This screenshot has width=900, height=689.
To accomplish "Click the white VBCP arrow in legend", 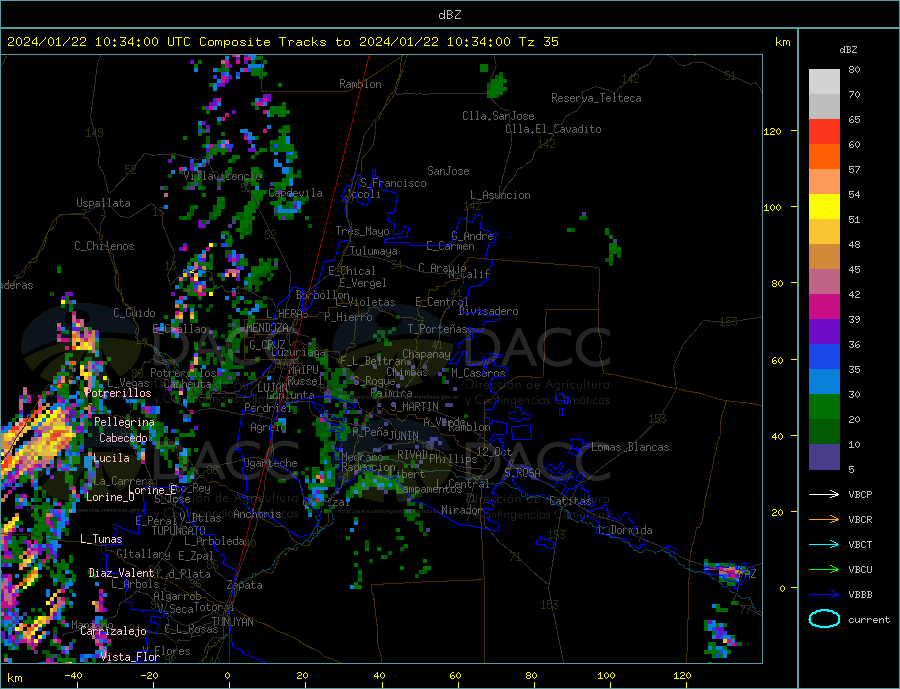I will click(x=824, y=494).
